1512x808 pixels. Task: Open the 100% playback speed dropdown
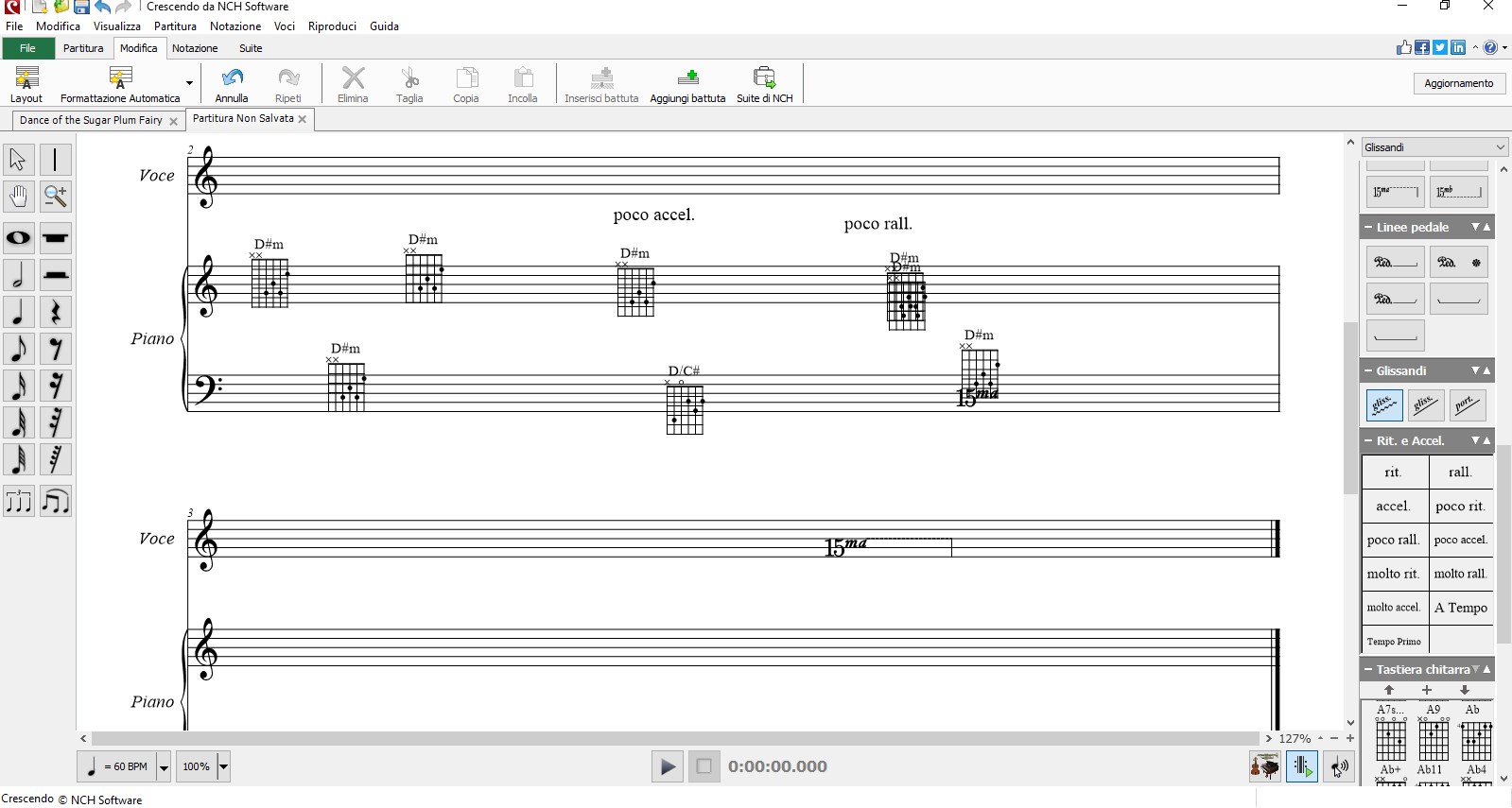[x=223, y=766]
